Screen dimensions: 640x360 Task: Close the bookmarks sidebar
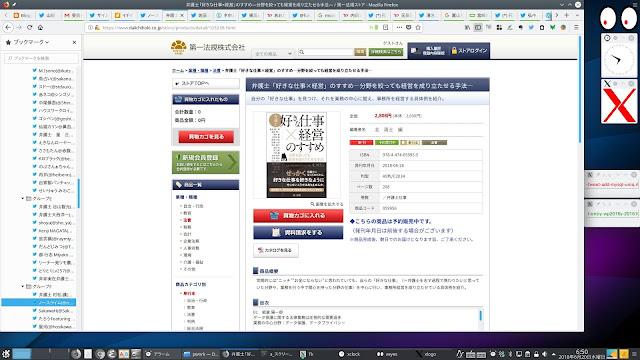[74, 42]
